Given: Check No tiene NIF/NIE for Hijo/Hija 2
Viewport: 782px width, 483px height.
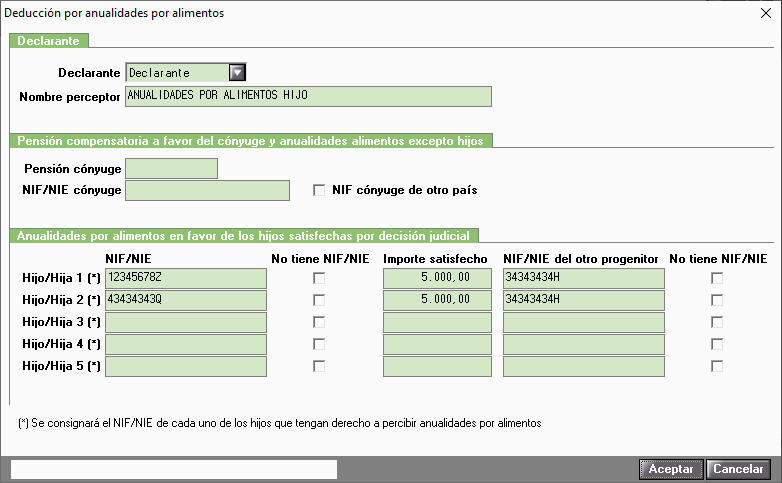Looking at the screenshot, I should (x=319, y=300).
